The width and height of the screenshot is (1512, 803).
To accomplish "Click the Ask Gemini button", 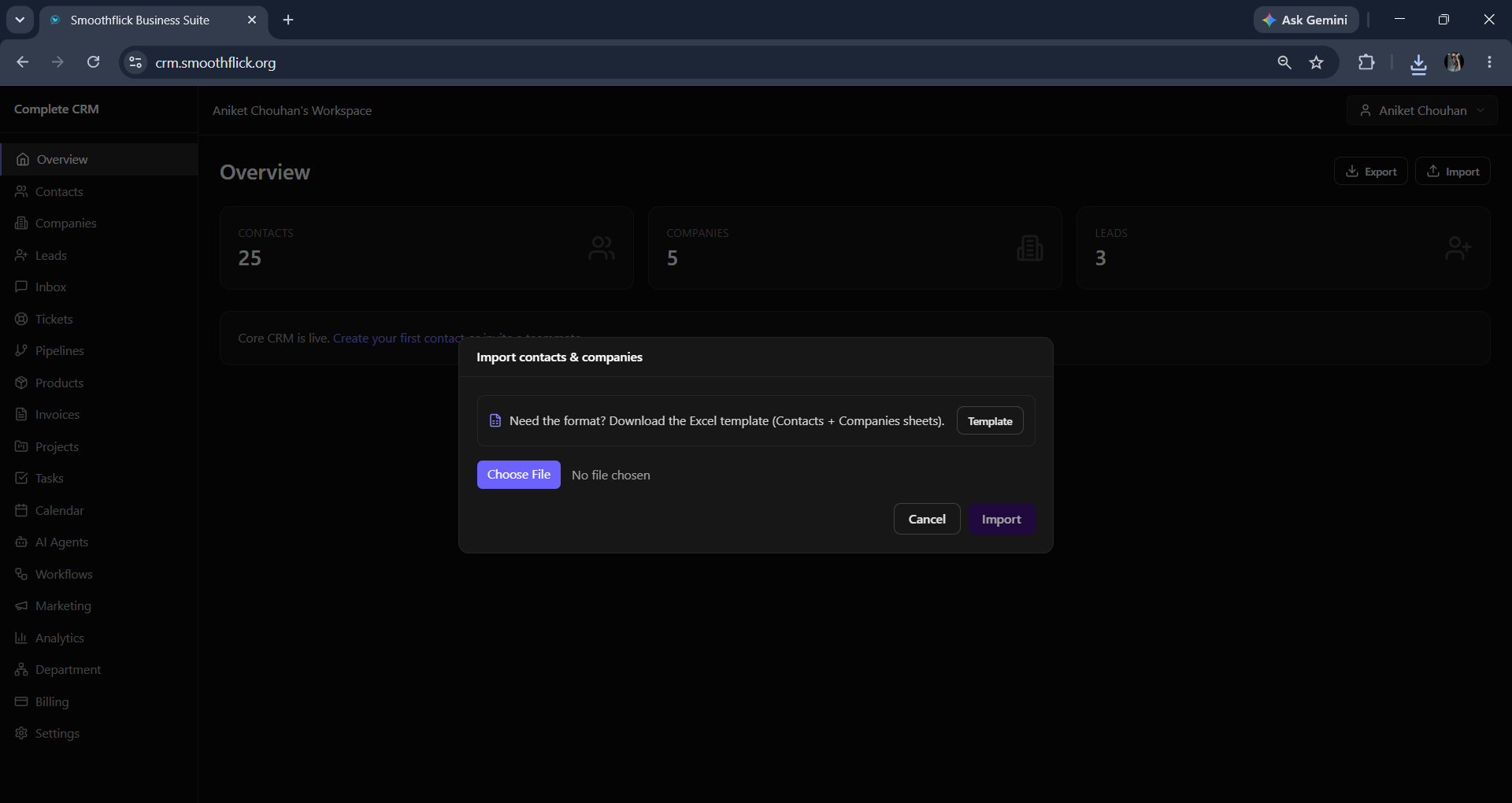I will [x=1306, y=20].
